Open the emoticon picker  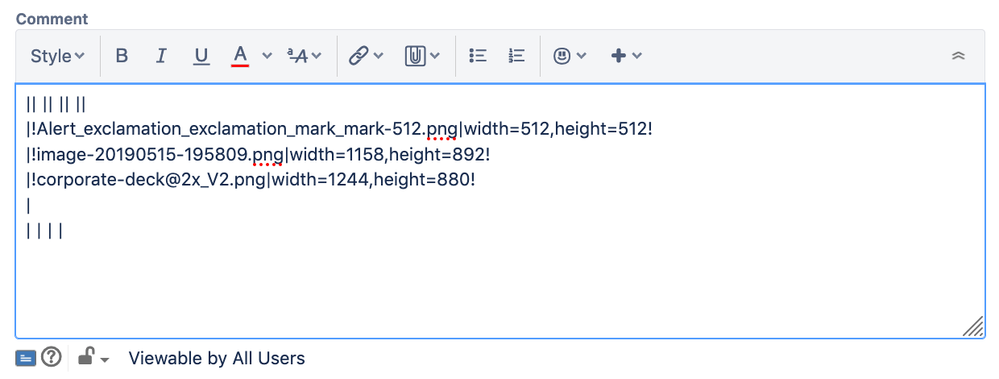point(561,56)
